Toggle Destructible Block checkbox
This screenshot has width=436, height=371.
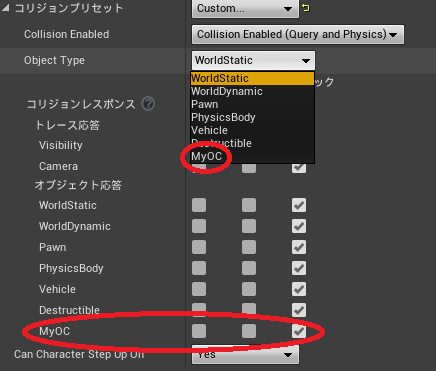[299, 310]
